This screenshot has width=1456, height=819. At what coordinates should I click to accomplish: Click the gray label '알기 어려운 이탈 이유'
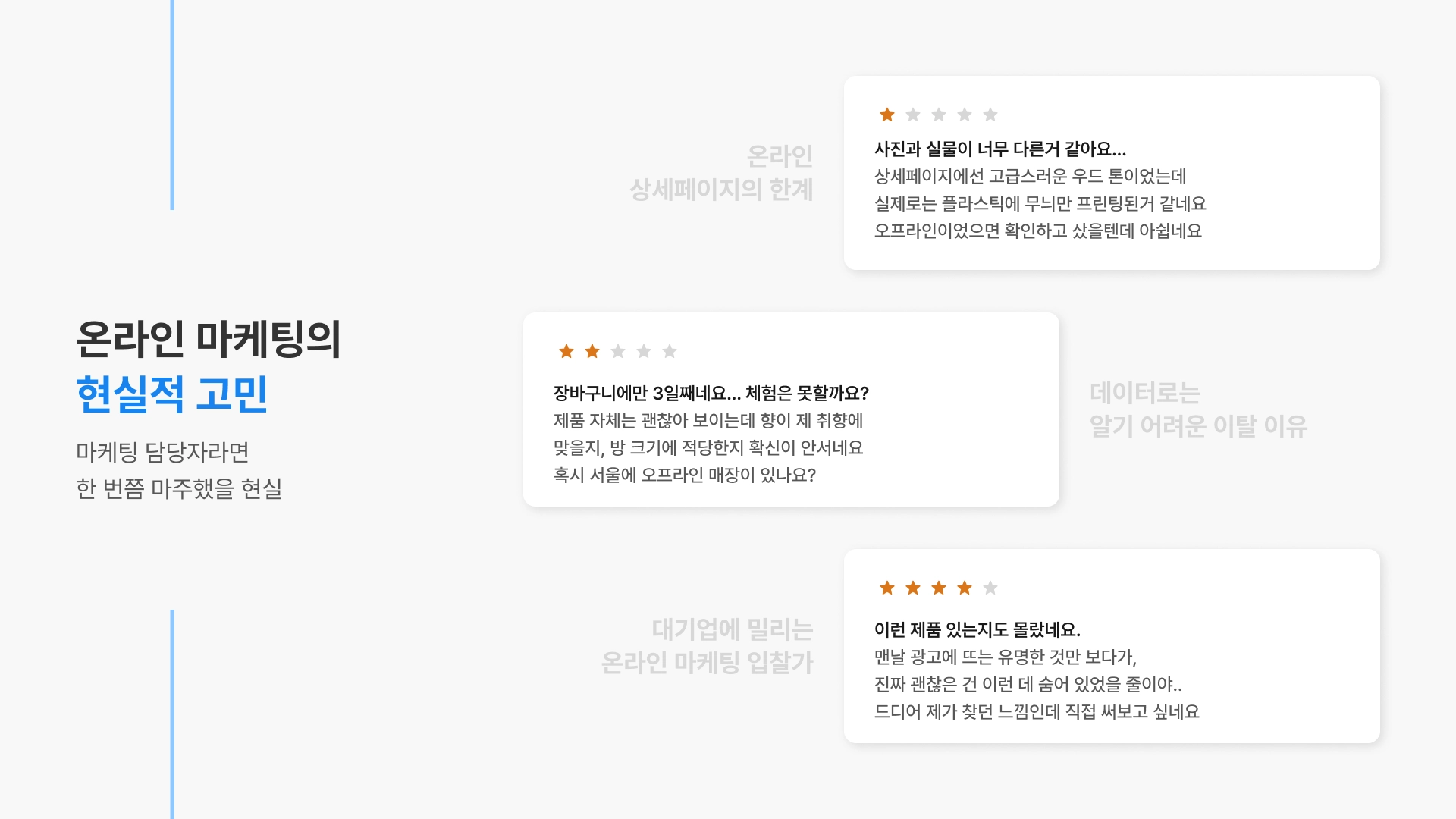pyautogui.click(x=1198, y=426)
